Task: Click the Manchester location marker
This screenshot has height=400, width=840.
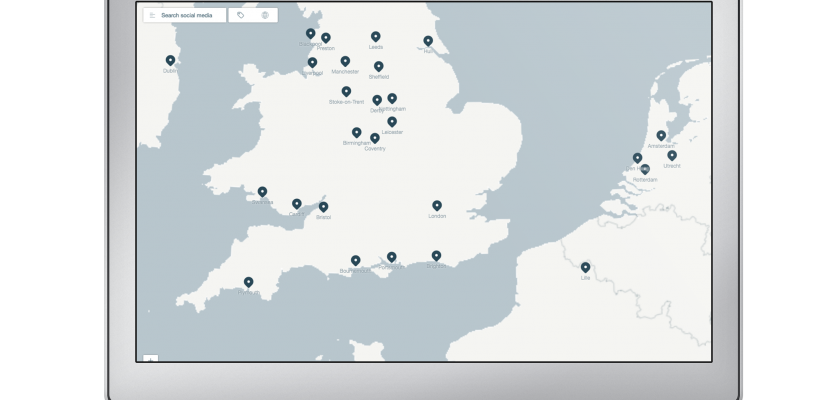Action: [345, 61]
